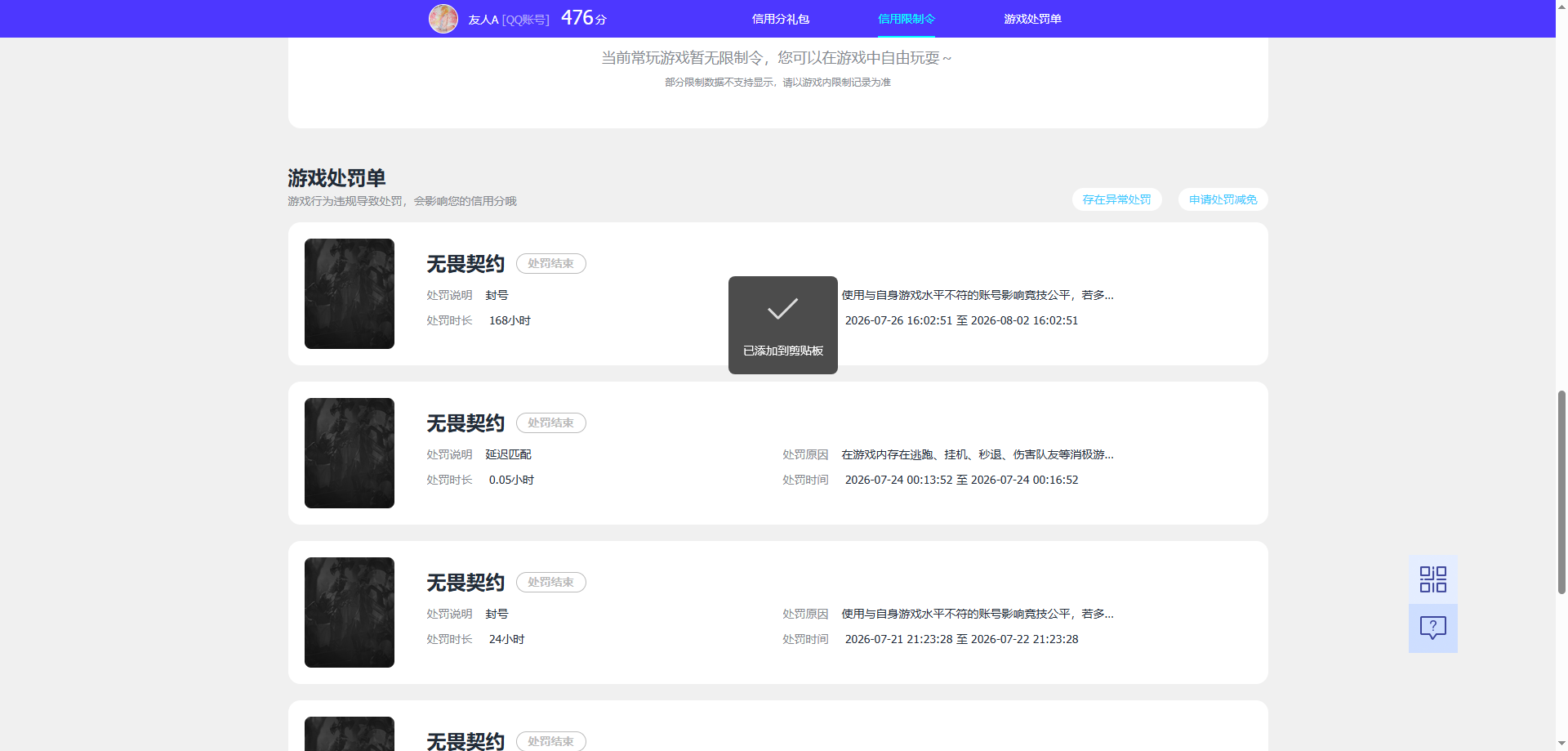Open the QR code side widget
This screenshot has height=751, width=1568.
[1432, 579]
